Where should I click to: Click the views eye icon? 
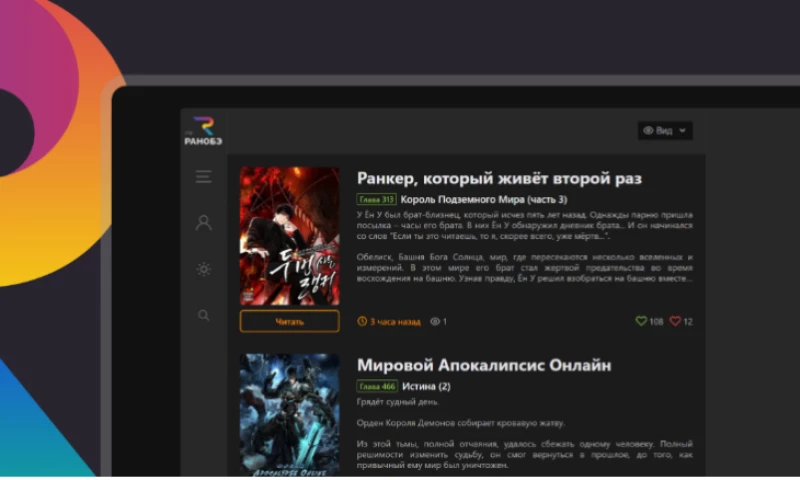[435, 321]
